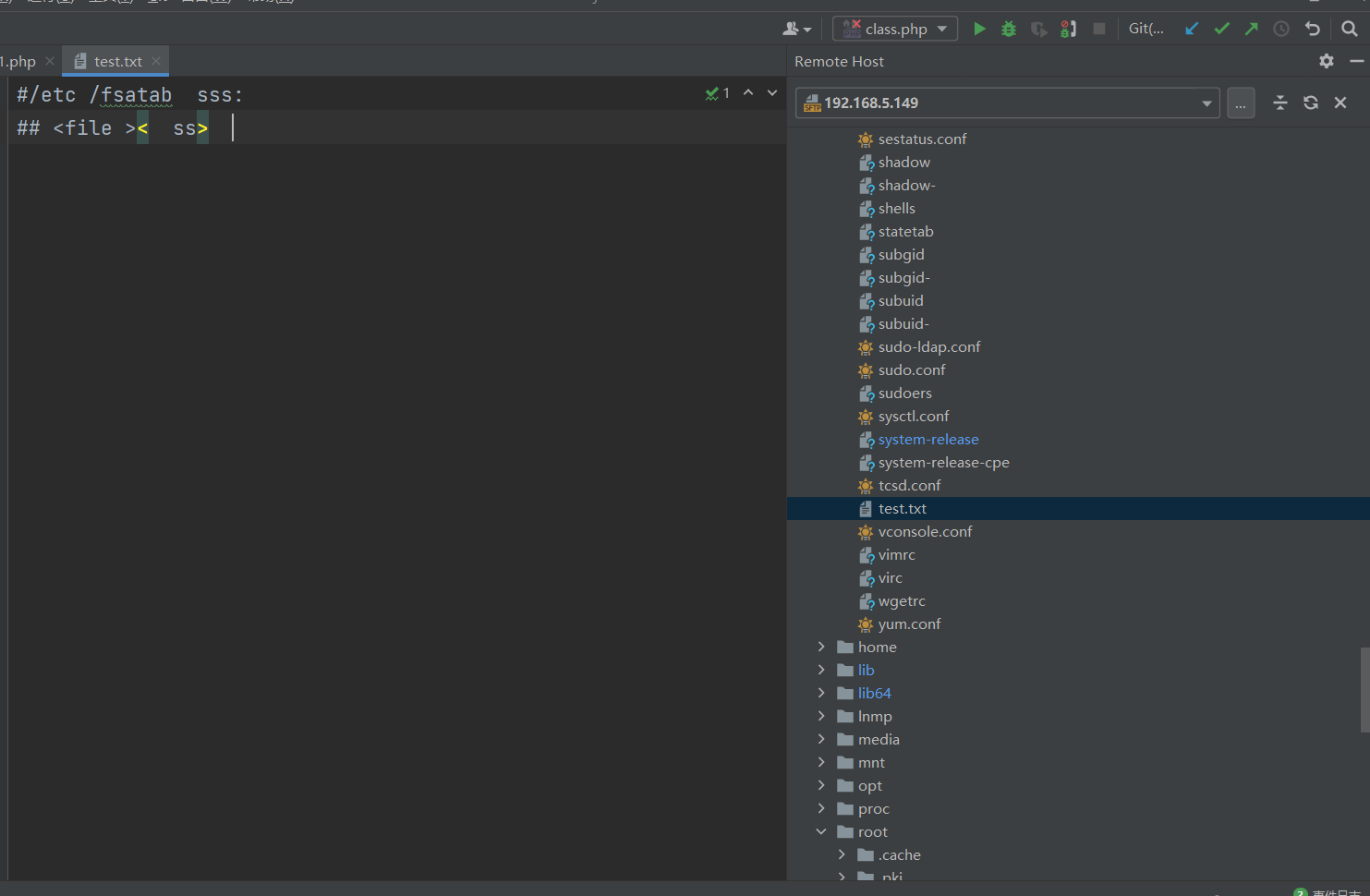The width and height of the screenshot is (1370, 896).
Task: Collapse the root folder
Action: click(821, 831)
